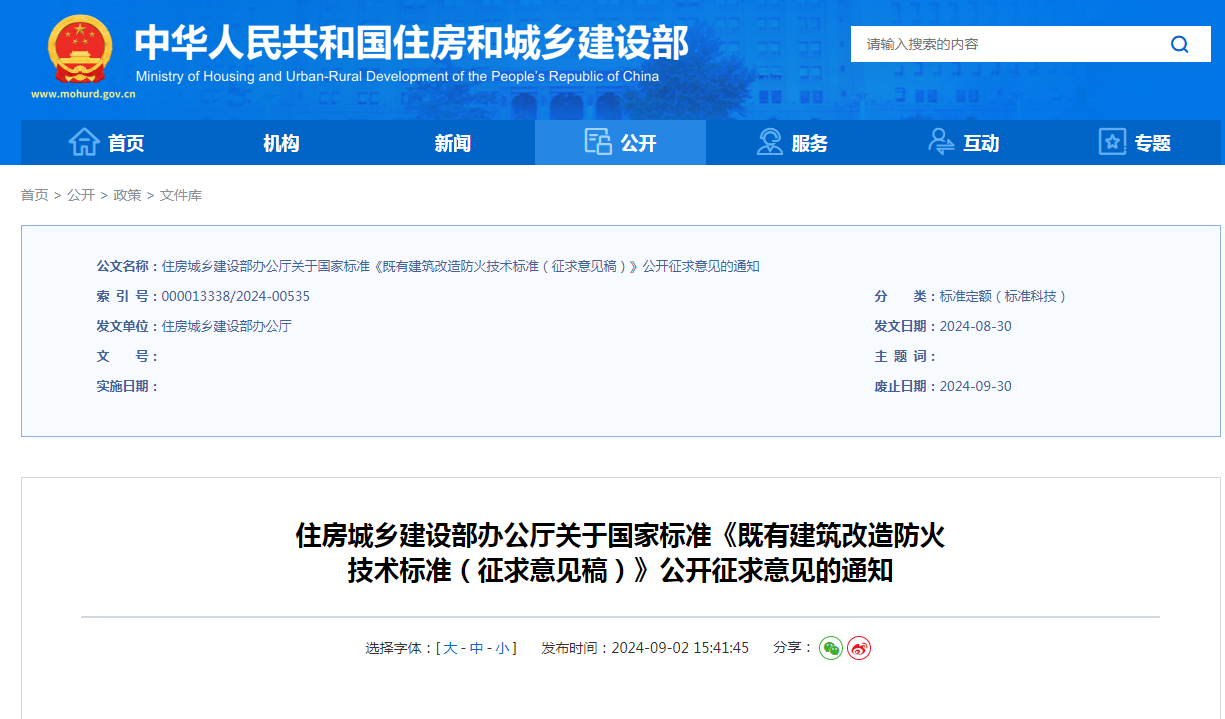Screen dimensions: 1225x719
Task: Go to the 服务 navigation tab
Action: pos(791,143)
